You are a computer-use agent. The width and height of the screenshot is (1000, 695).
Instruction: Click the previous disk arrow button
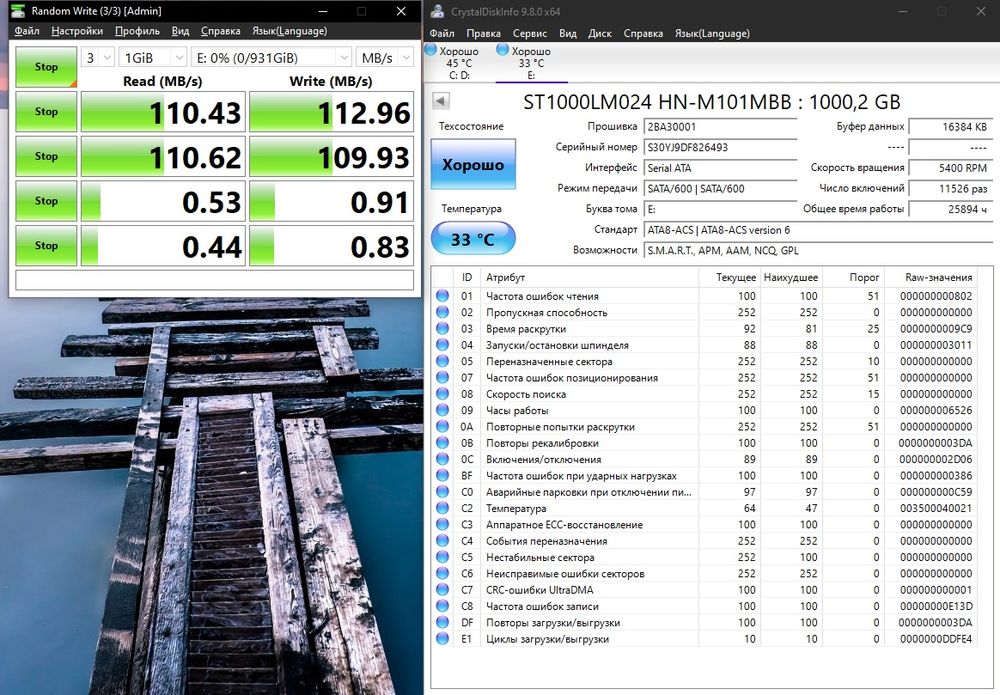click(441, 101)
